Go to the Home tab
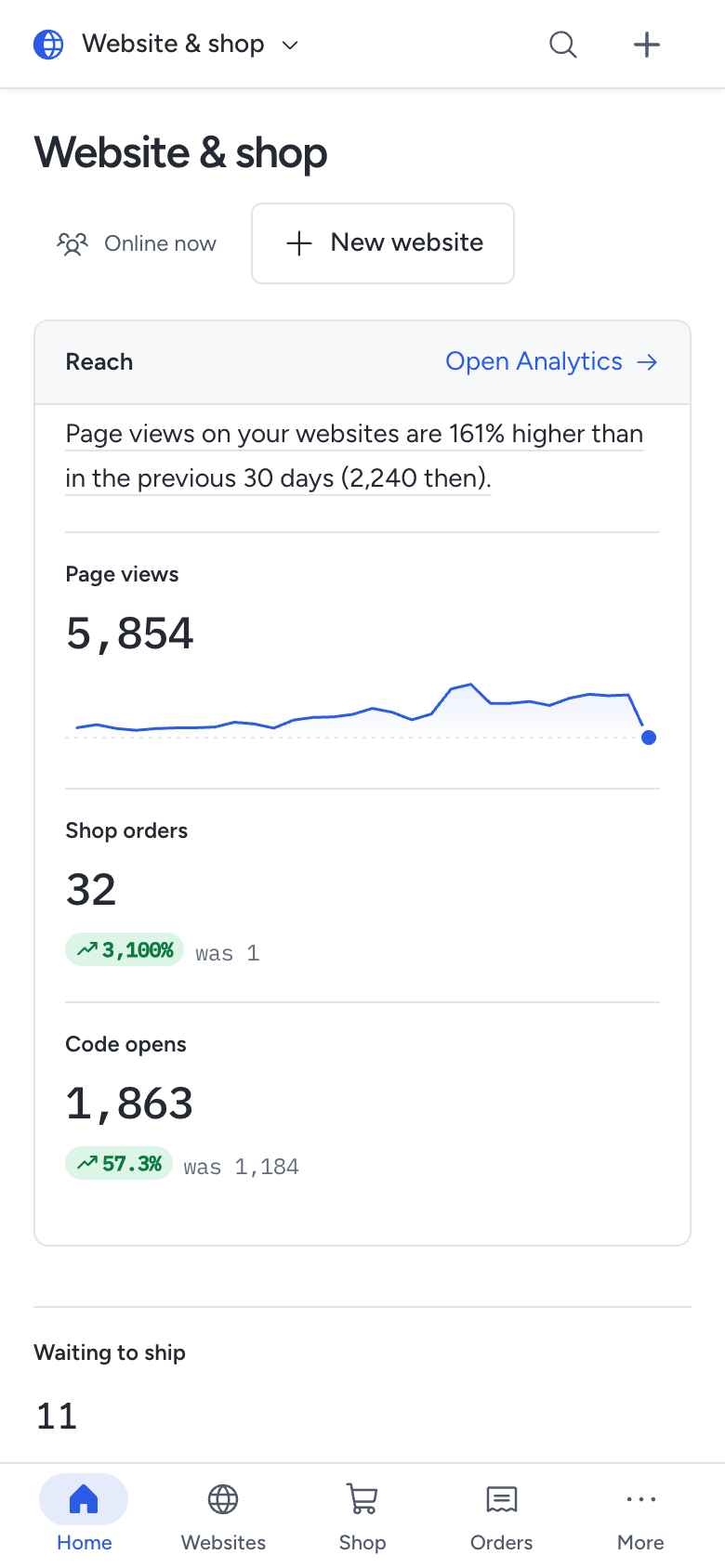This screenshot has width=725, height=1568. tap(84, 1516)
